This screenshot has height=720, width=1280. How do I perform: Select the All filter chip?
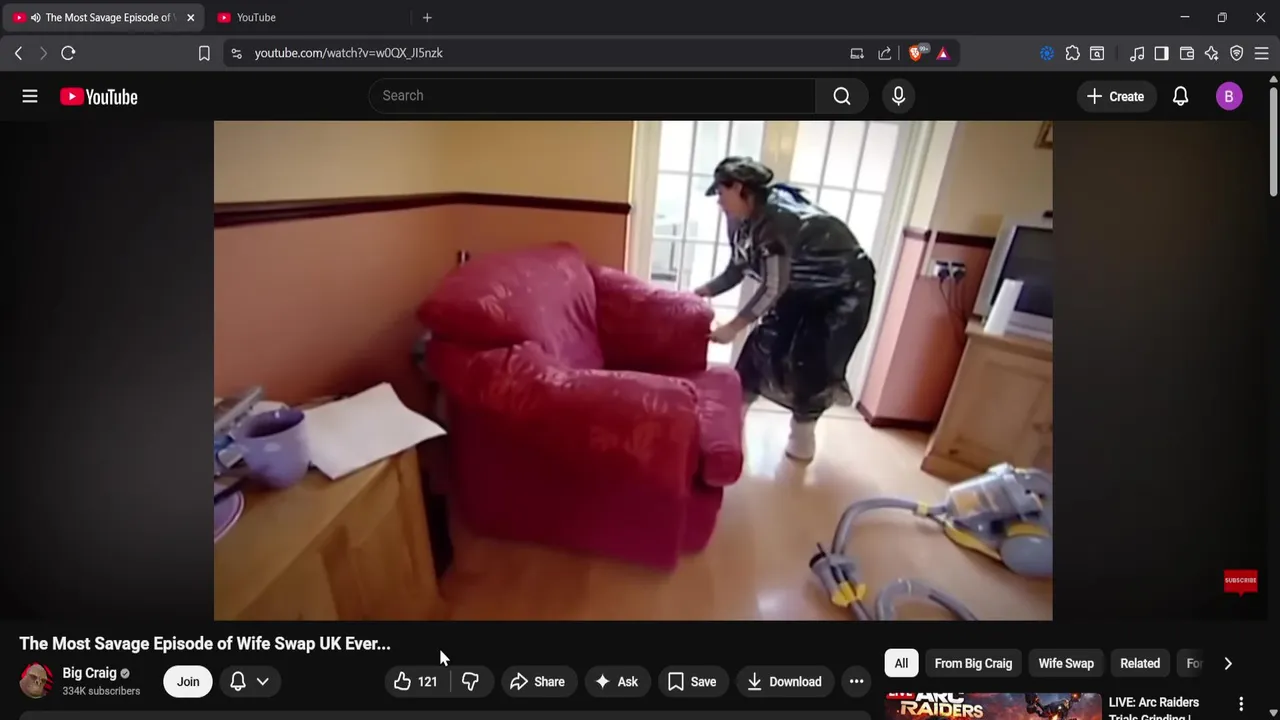tap(901, 663)
